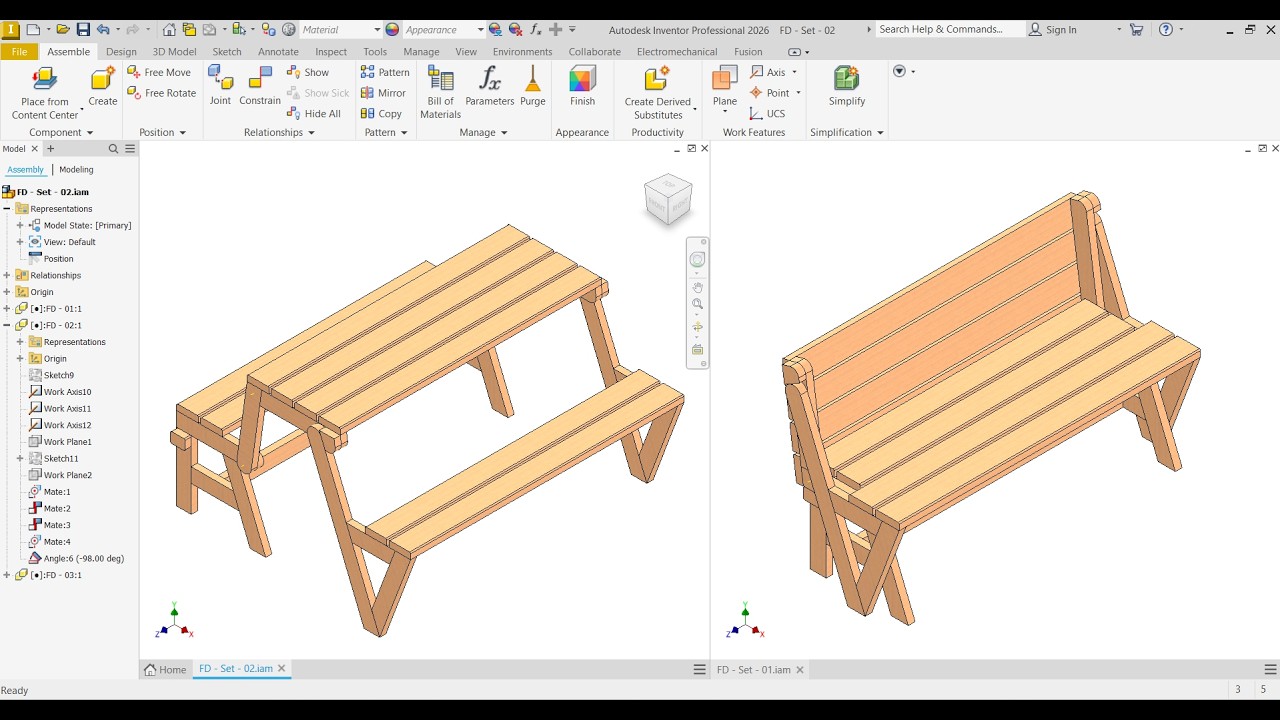
Task: Click the Create component tool
Action: point(103,87)
